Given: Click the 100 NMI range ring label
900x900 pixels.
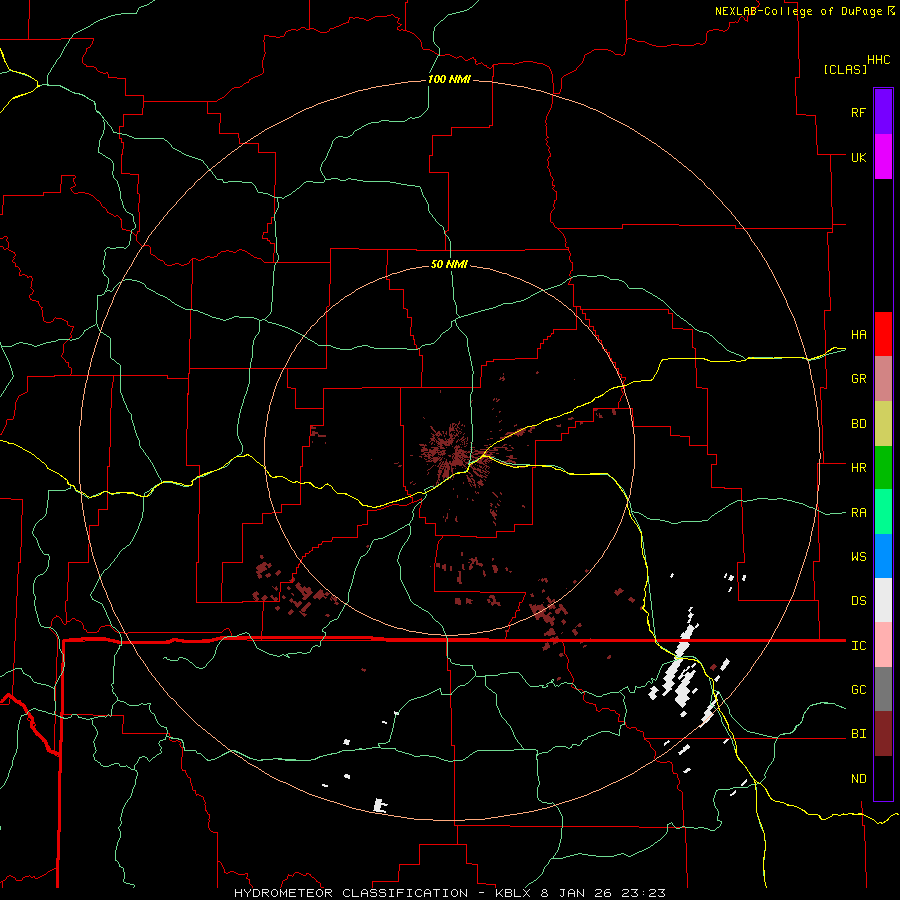Looking at the screenshot, I should [x=449, y=79].
